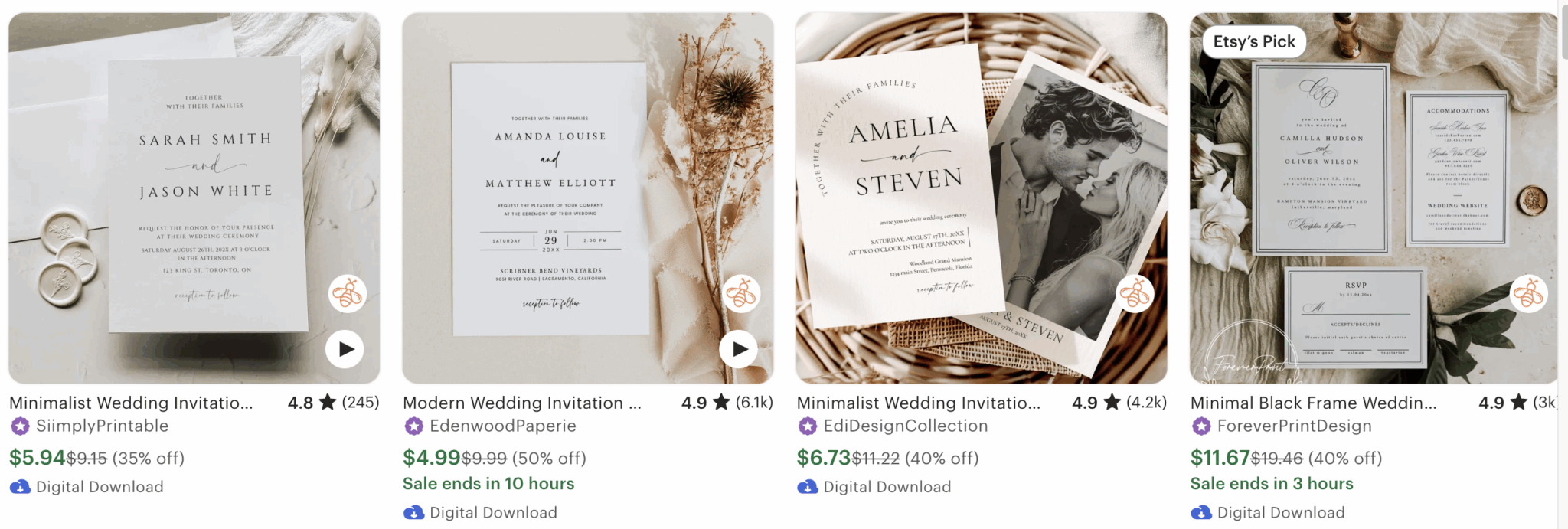Play video on Sarah Smith invitation listing
Image resolution: width=1568 pixels, height=529 pixels.
click(x=345, y=349)
